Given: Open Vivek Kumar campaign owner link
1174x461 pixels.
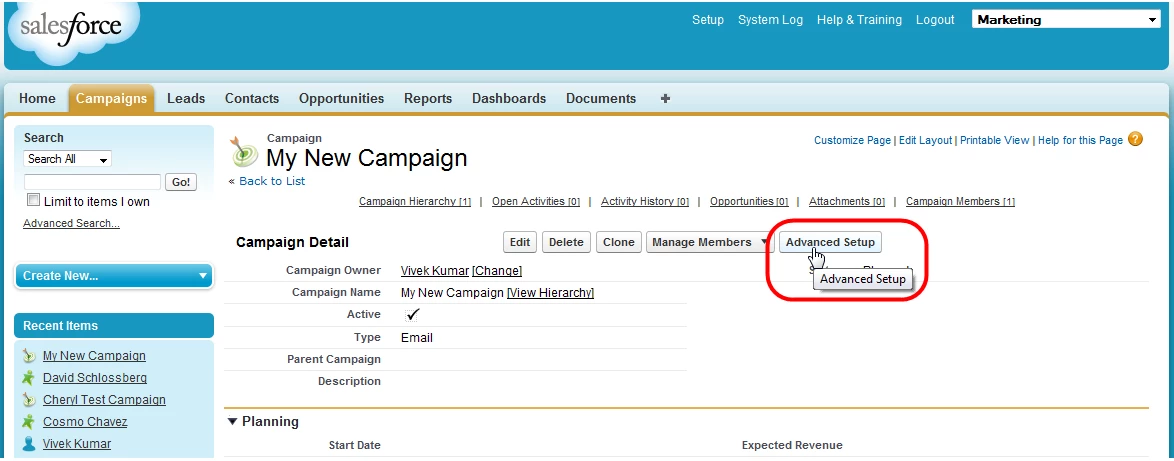Looking at the screenshot, I should pyautogui.click(x=435, y=270).
